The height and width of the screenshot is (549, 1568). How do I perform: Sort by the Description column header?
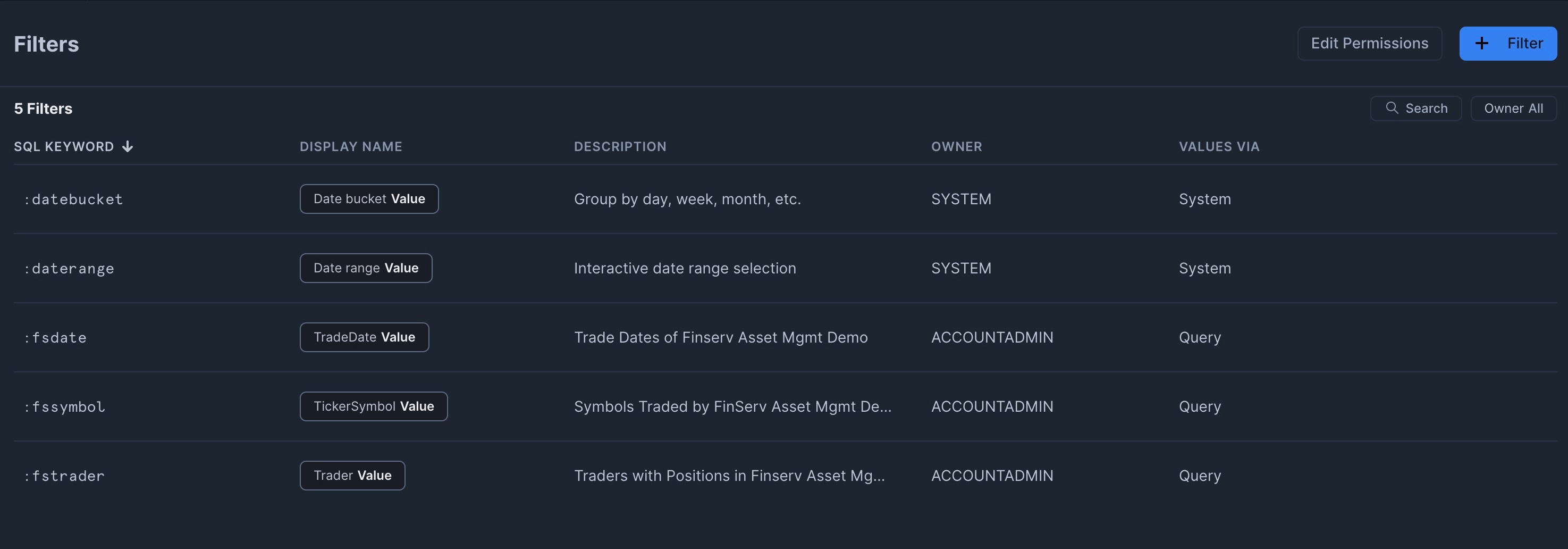[x=620, y=146]
